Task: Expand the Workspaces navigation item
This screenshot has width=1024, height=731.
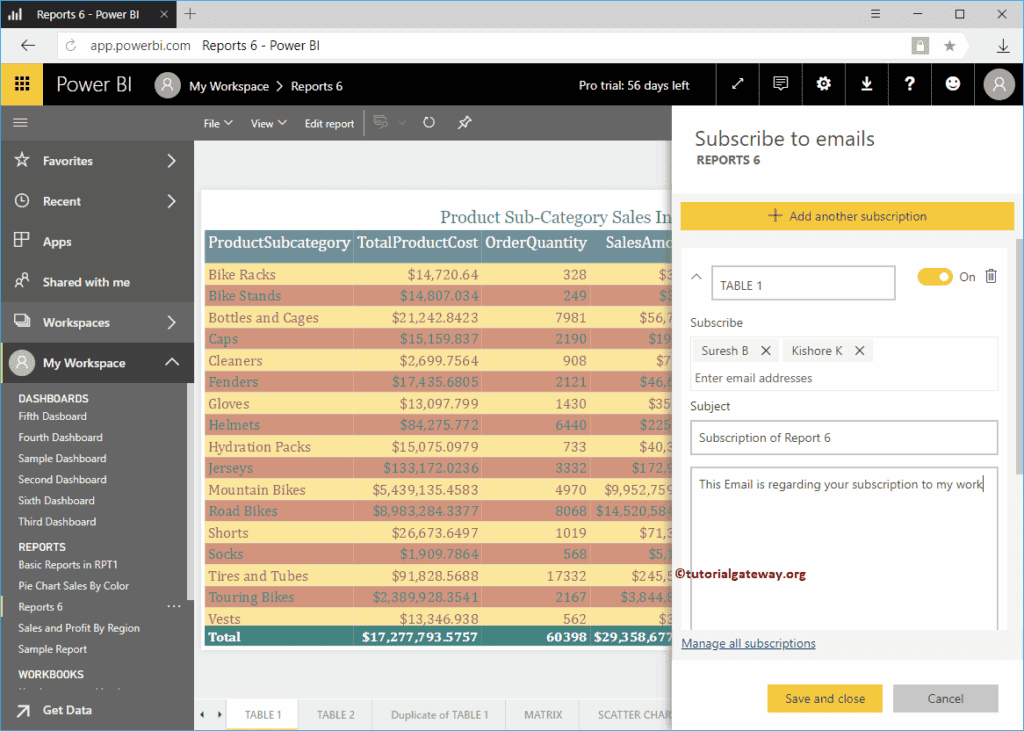Action: (x=171, y=323)
